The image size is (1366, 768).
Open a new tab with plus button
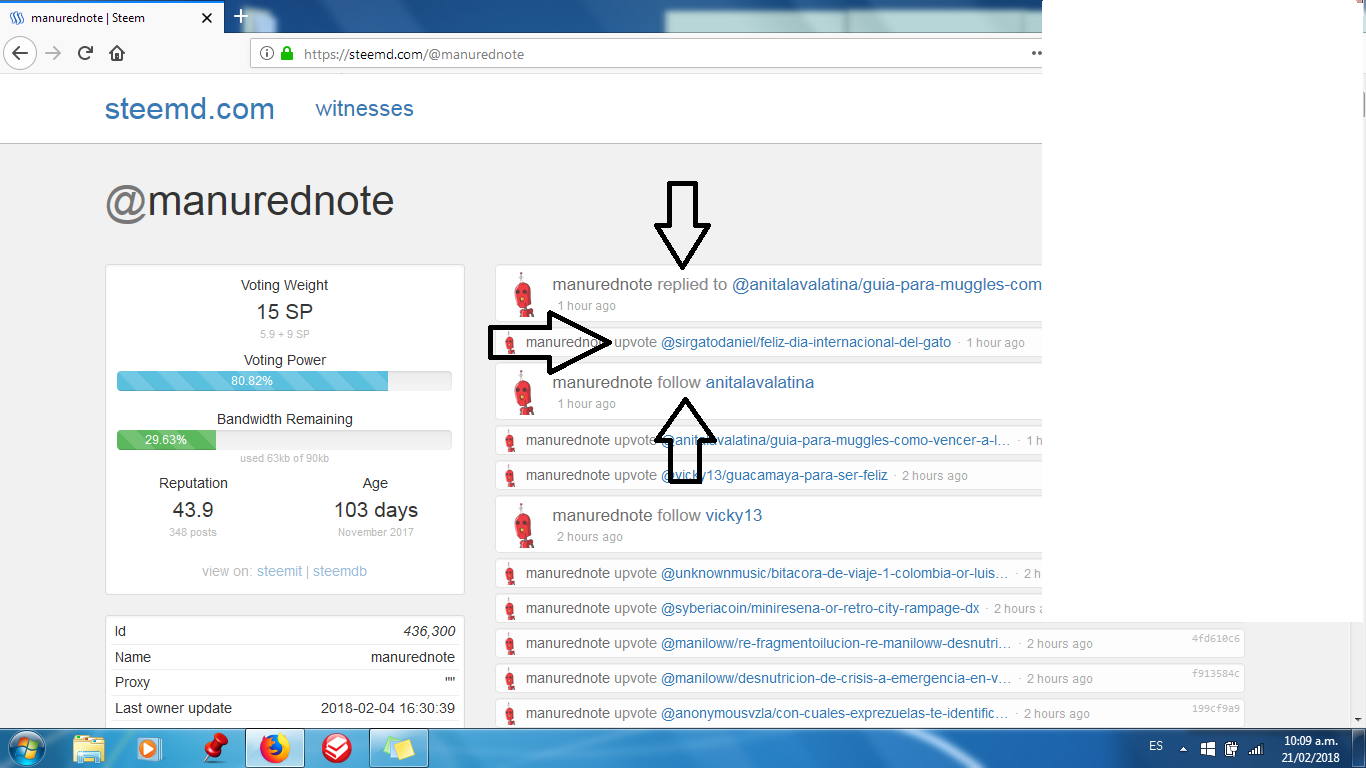point(241,16)
